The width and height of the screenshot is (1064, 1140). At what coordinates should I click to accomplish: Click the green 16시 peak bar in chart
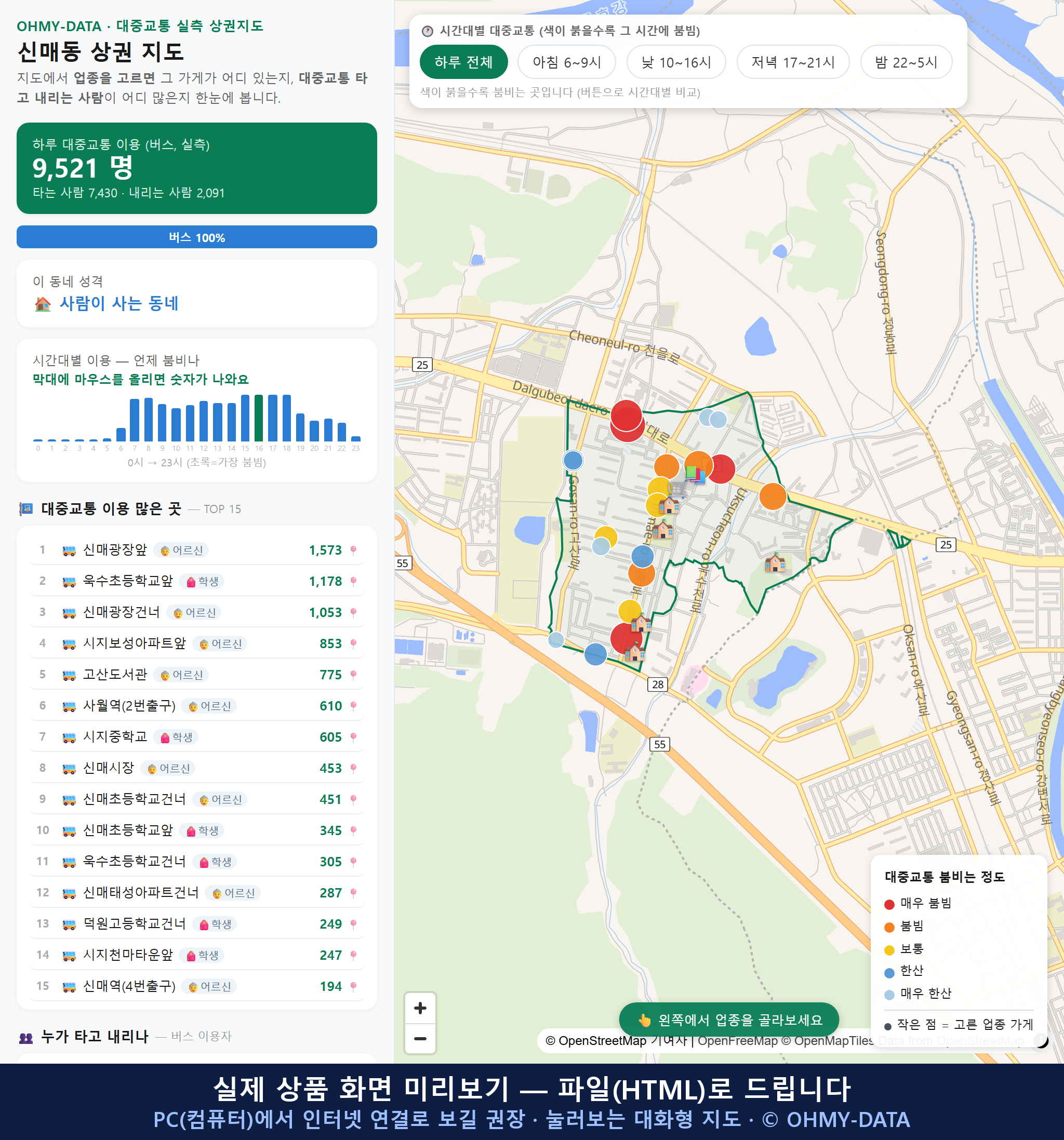(x=259, y=418)
